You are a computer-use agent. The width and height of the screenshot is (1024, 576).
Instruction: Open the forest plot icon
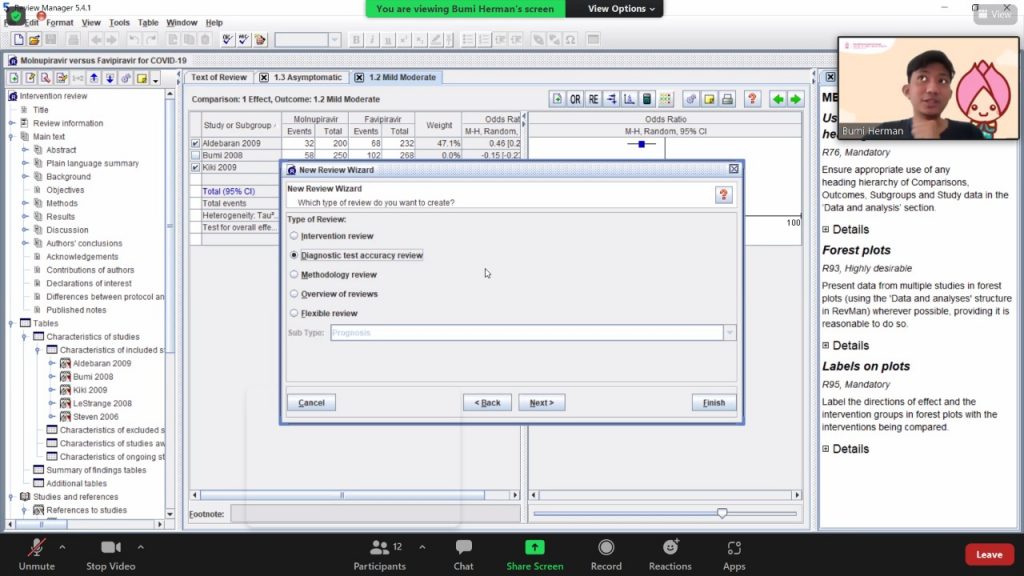coord(611,99)
